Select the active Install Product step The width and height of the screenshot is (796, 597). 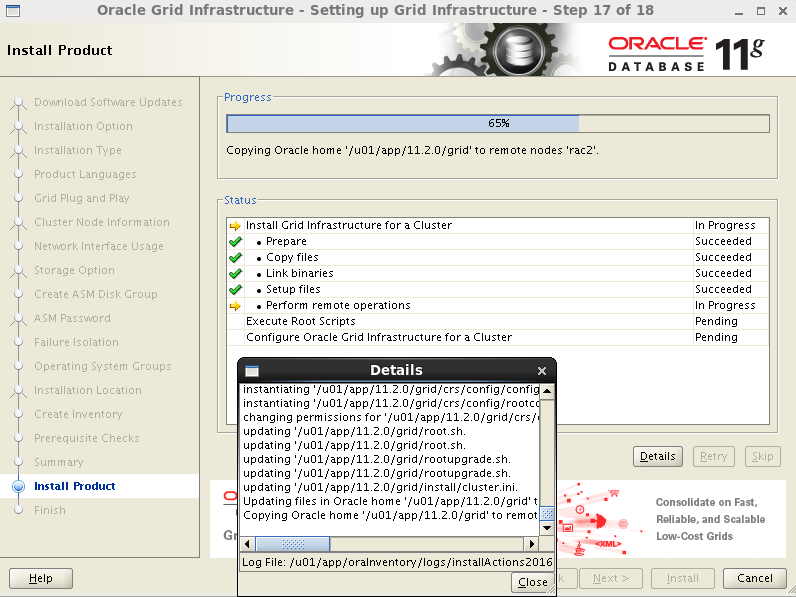[75, 486]
